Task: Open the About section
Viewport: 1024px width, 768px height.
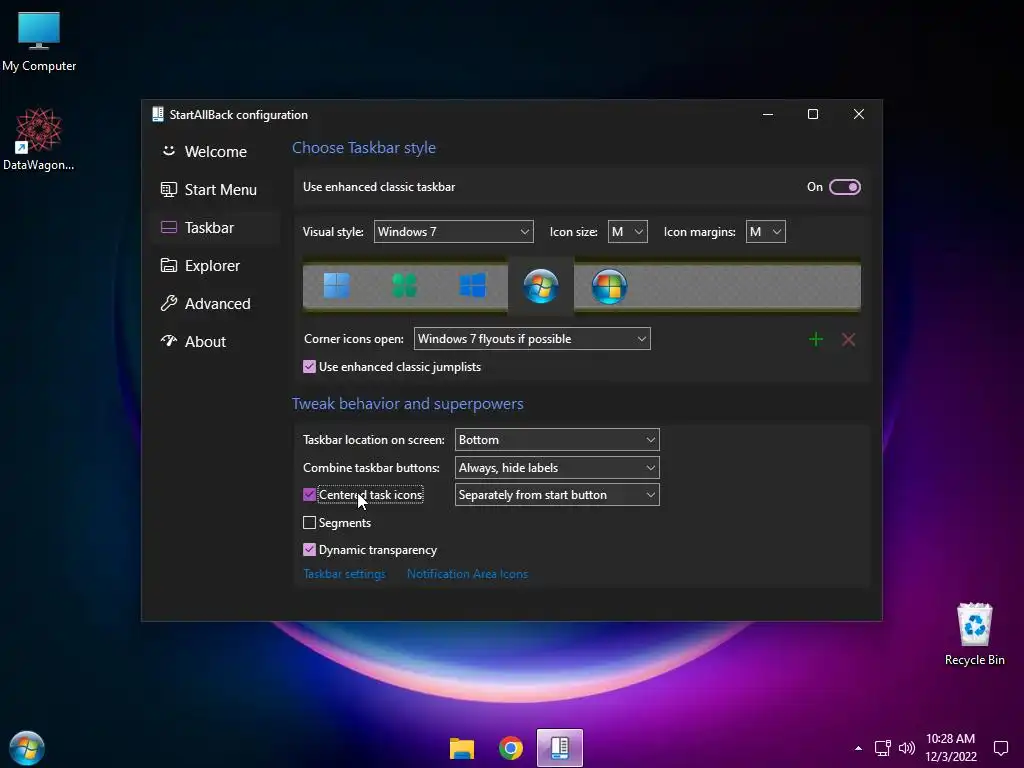Action: pos(215,341)
